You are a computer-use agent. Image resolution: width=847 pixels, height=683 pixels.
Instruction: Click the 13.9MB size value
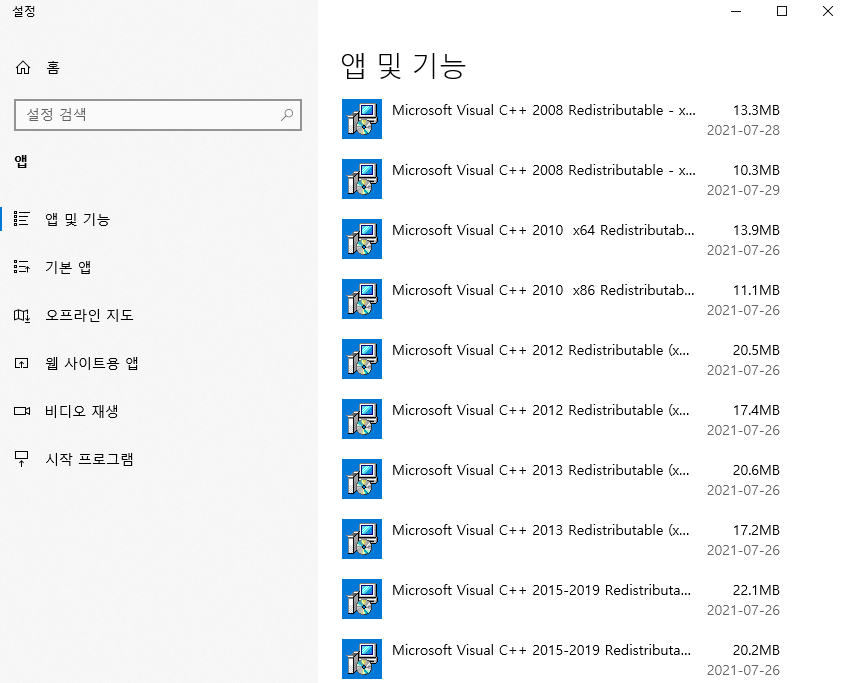756,230
